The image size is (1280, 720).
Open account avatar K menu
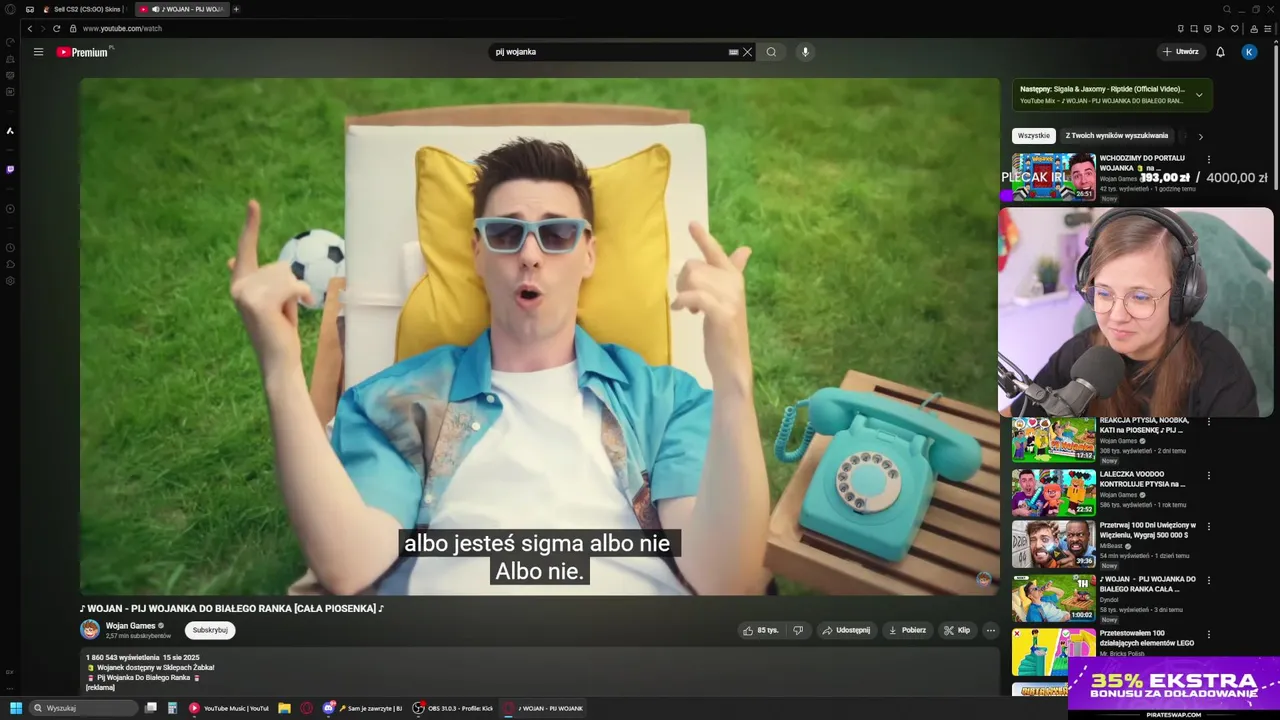pos(1249,52)
